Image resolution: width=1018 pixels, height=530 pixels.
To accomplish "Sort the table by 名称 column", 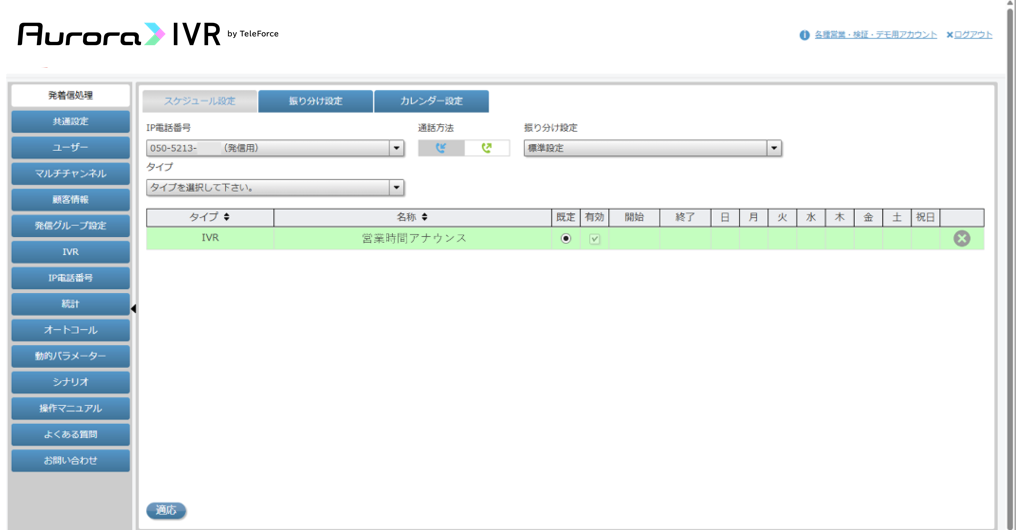I will pos(412,217).
